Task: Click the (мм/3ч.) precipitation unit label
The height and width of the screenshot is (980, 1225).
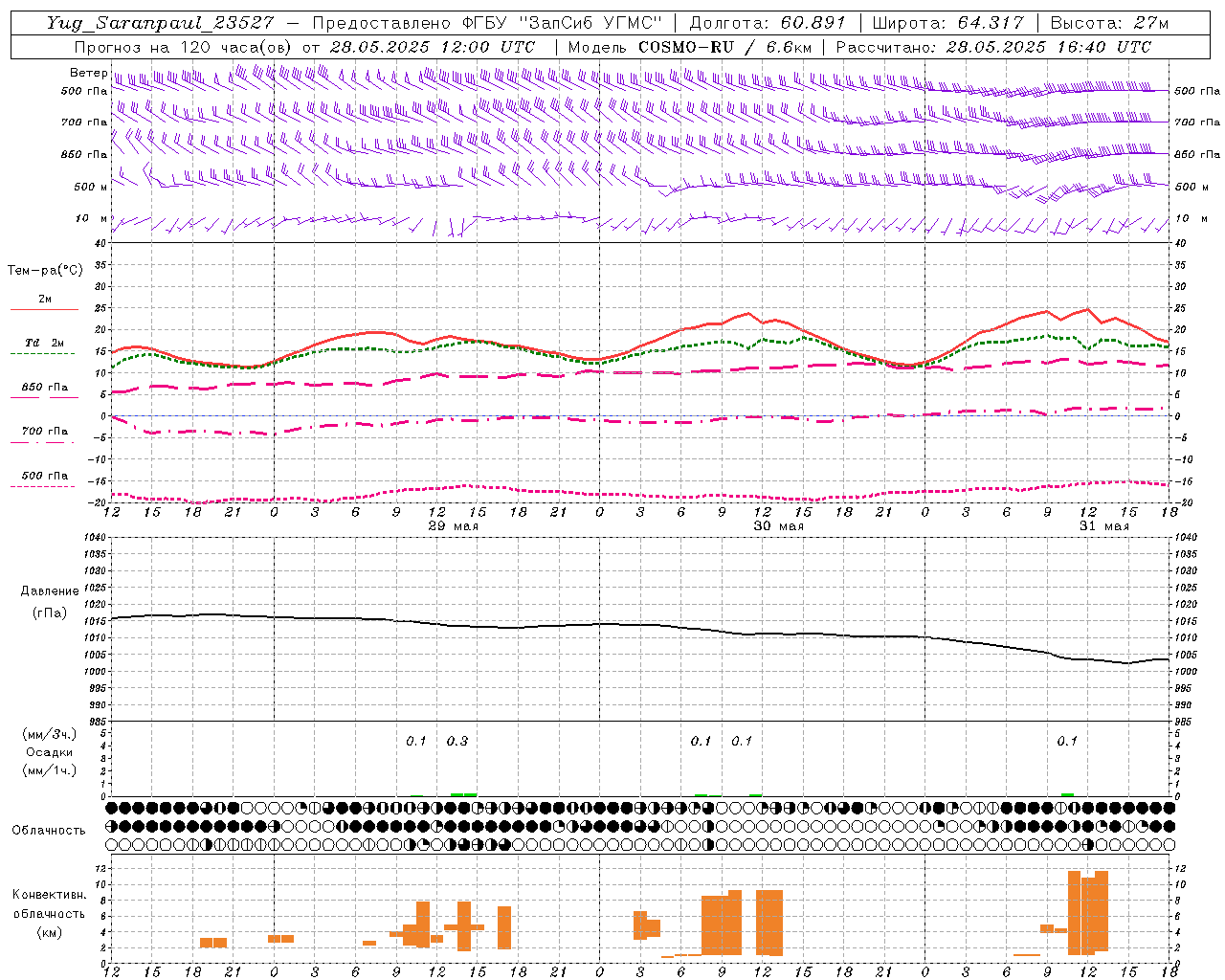Action: (50, 735)
